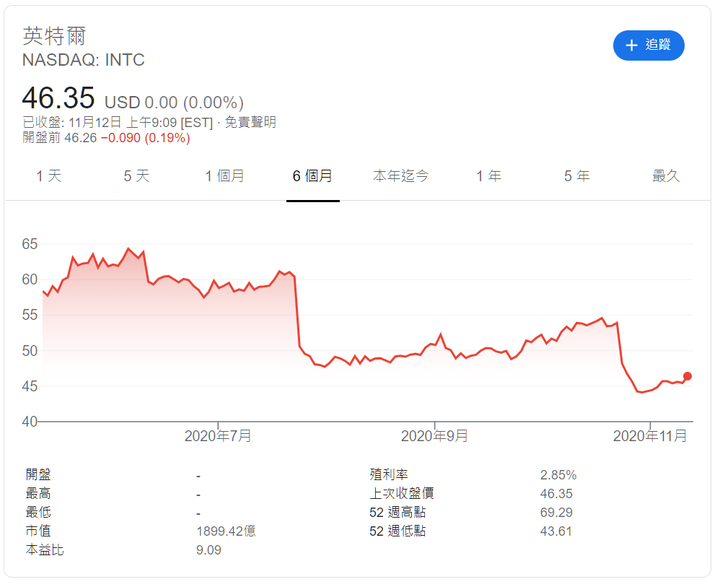Click the 本益比 value 9.09
This screenshot has height=587, width=720.
click(x=208, y=550)
